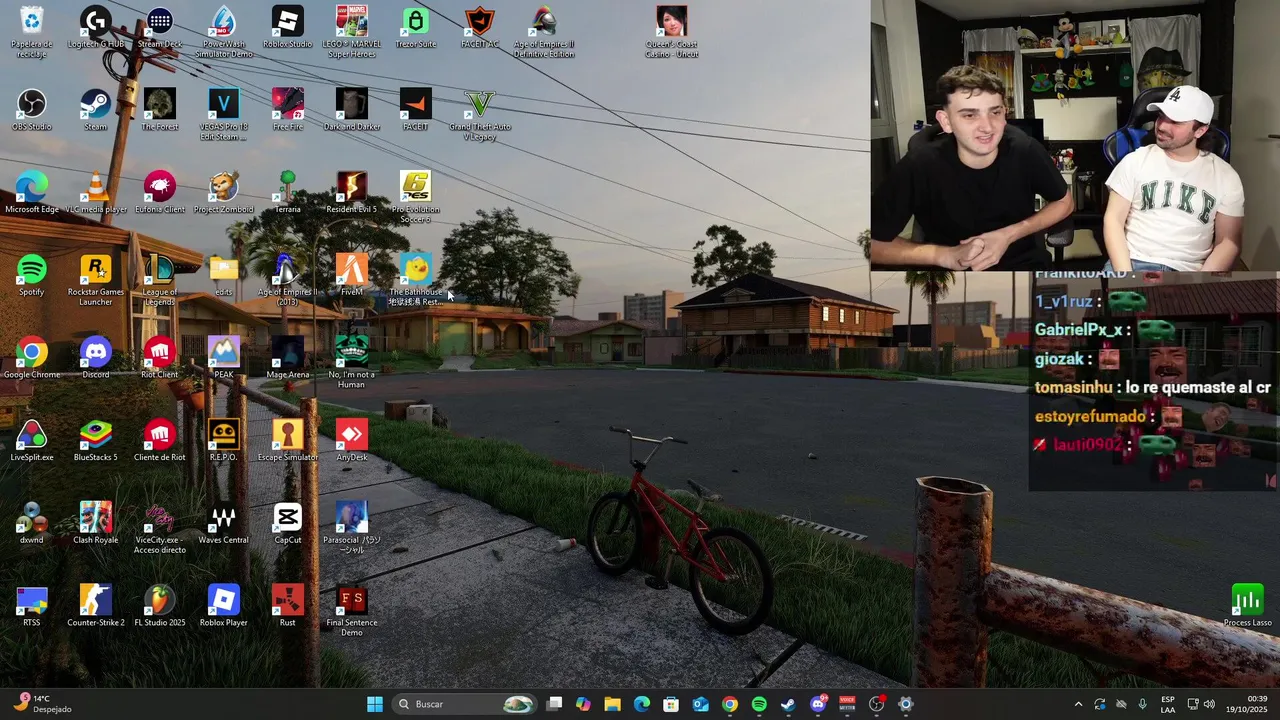Select the AnyDesk desktop icon
This screenshot has width=1280, height=720.
(352, 440)
